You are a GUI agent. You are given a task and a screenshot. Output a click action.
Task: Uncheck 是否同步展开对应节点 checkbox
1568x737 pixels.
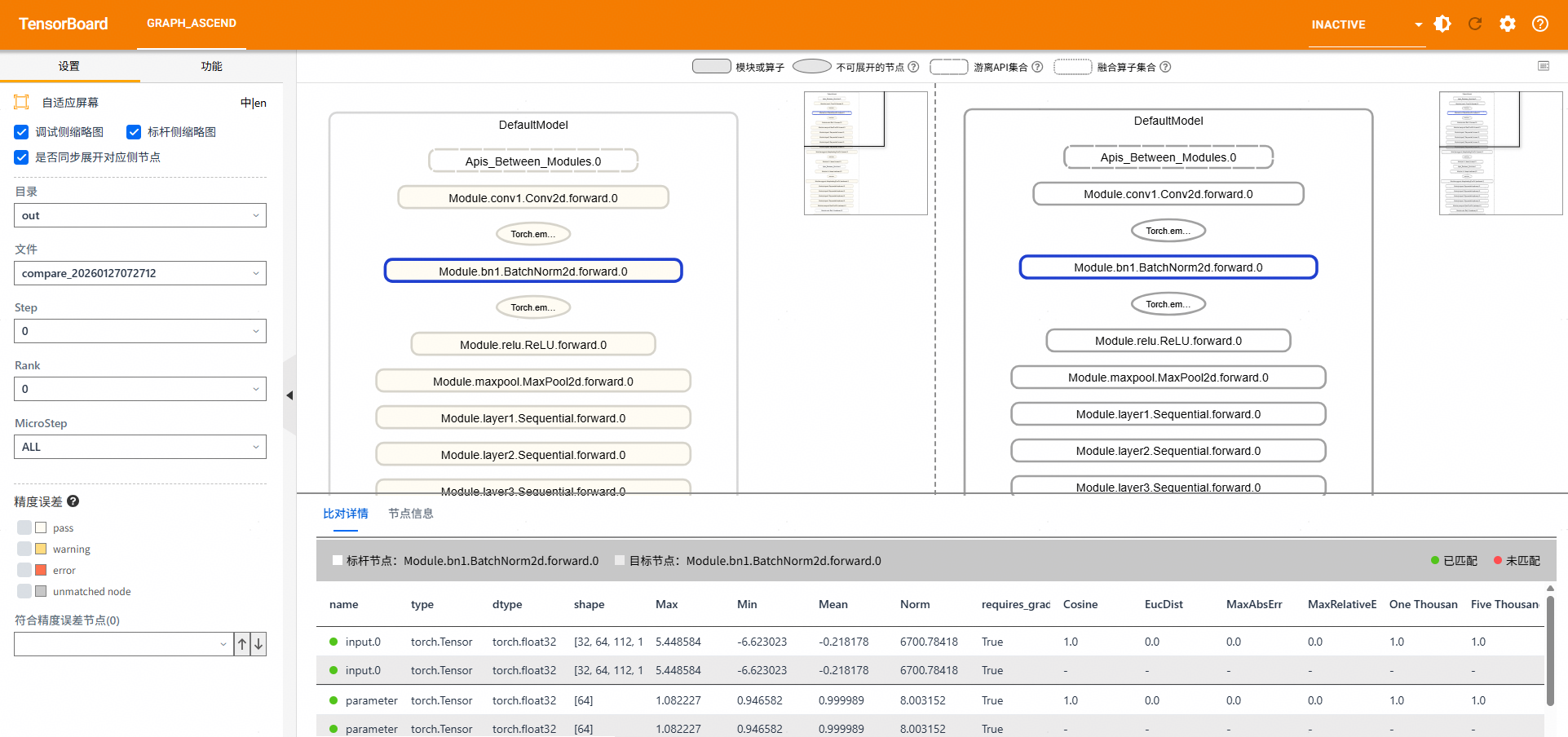(22, 157)
